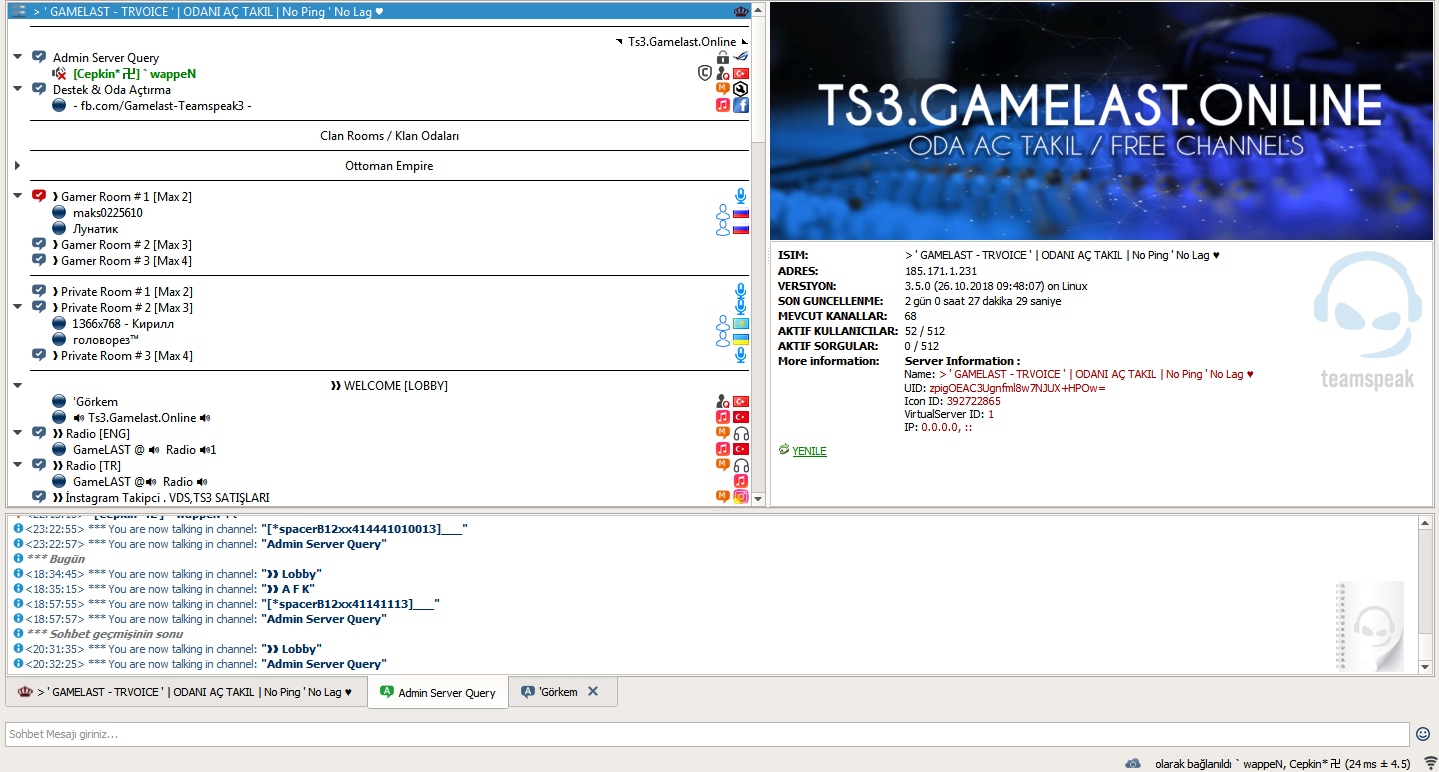Image resolution: width=1439 pixels, height=772 pixels.
Task: Click the Turkish flag on wappeN's row
Action: pyautogui.click(x=741, y=74)
